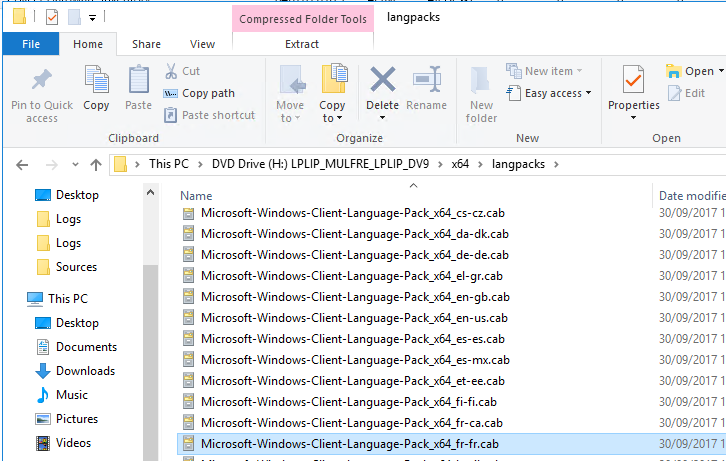Select the en-us language pack cab file
The height and width of the screenshot is (461, 726).
click(345, 318)
